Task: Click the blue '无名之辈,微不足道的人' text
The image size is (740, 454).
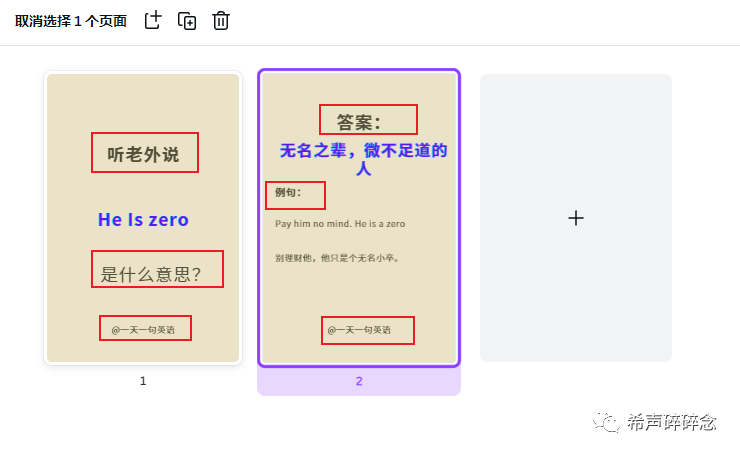Action: click(x=363, y=160)
